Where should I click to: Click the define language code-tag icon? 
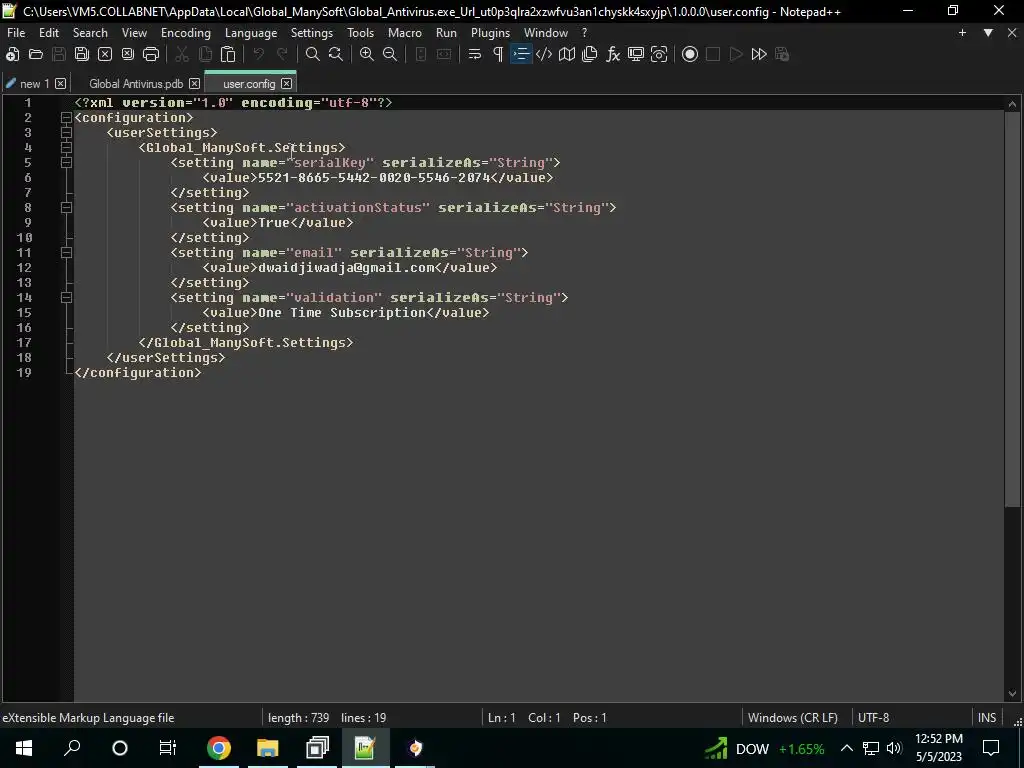point(543,54)
